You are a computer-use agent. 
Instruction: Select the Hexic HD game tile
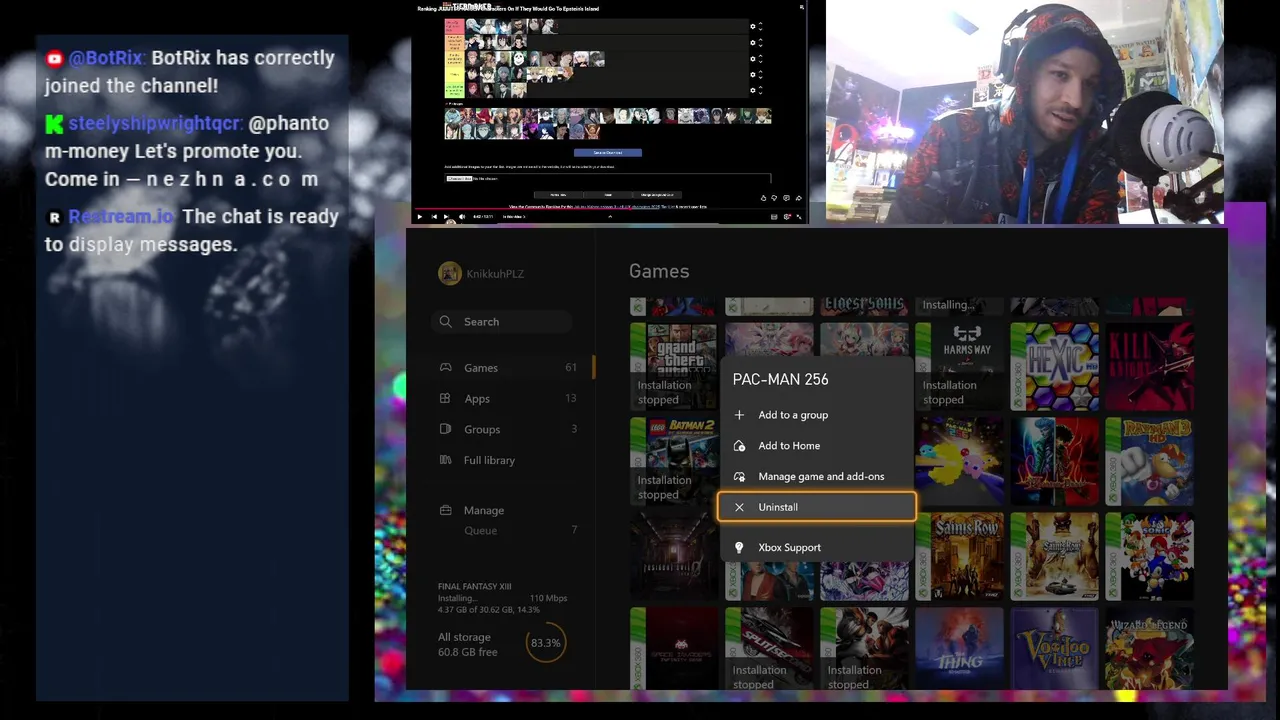click(1054, 366)
